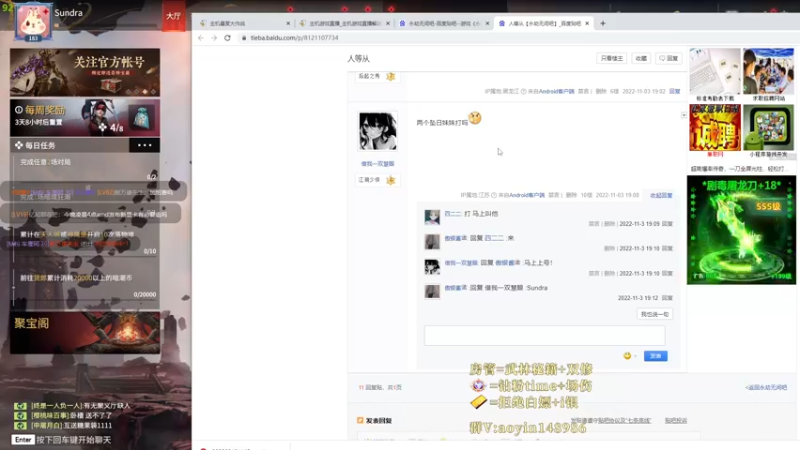This screenshot has width=800, height=450.
Task: Click avatar of sub-reply '打 马上叫他'
Action: tap(432, 217)
